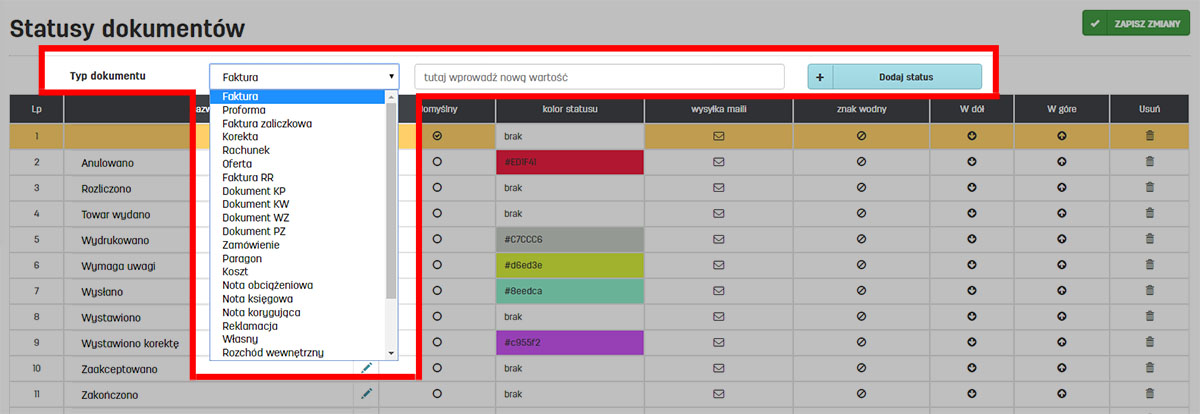Set Anulowano as default status
The image size is (1200, 414).
pyautogui.click(x=437, y=161)
